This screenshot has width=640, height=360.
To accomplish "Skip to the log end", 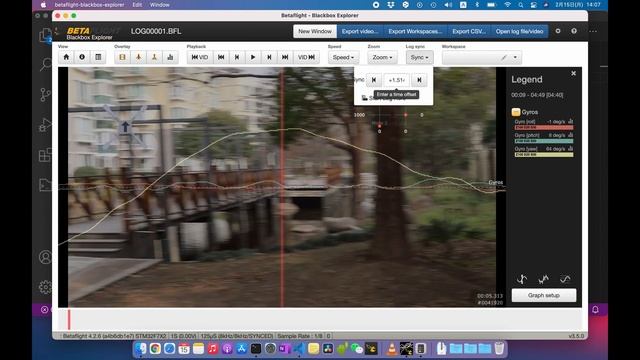I will [285, 57].
